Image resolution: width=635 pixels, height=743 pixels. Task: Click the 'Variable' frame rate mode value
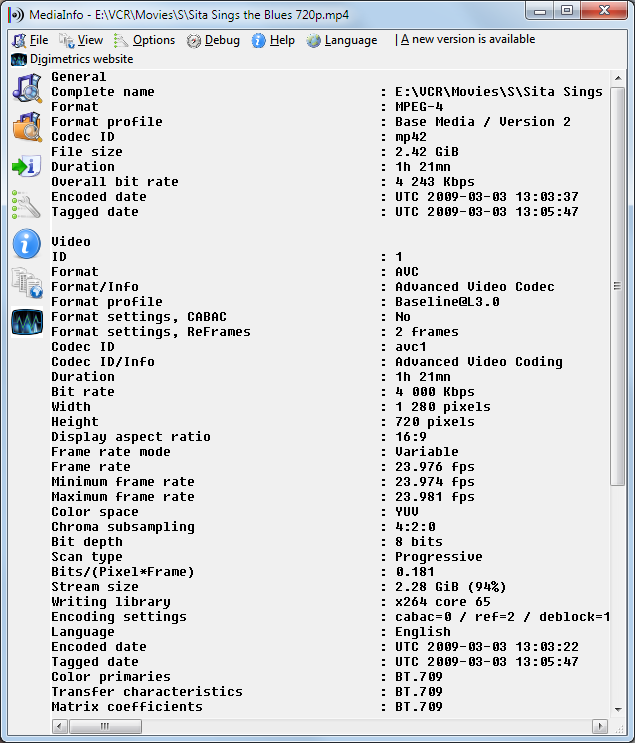pyautogui.click(x=427, y=452)
